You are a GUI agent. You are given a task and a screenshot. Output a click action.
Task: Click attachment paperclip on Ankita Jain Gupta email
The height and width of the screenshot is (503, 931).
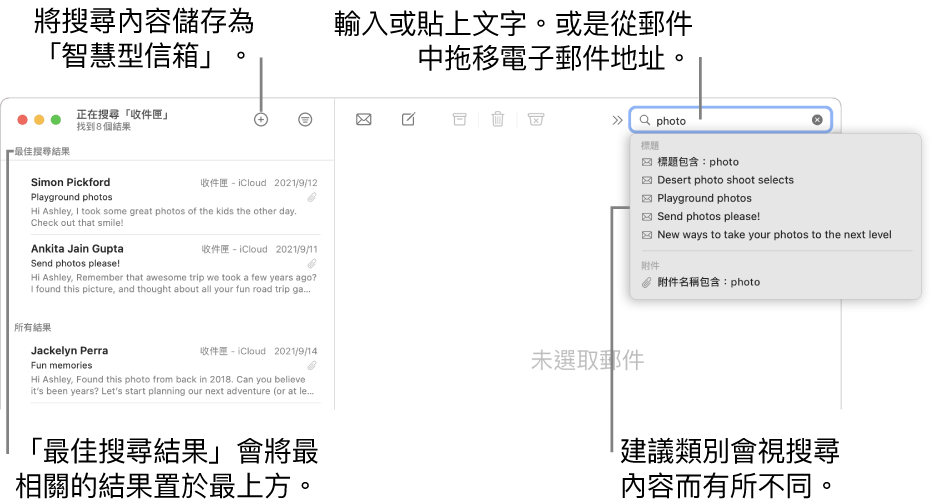pos(312,264)
